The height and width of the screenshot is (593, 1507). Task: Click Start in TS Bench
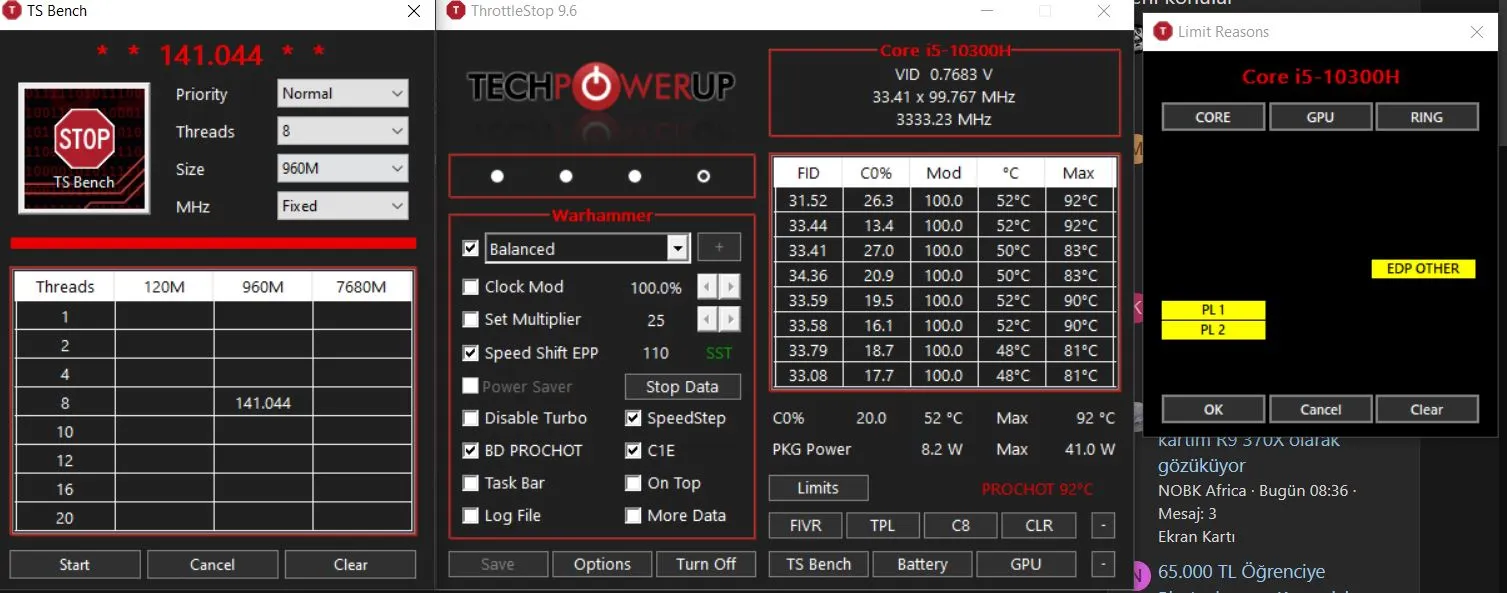pyautogui.click(x=75, y=564)
